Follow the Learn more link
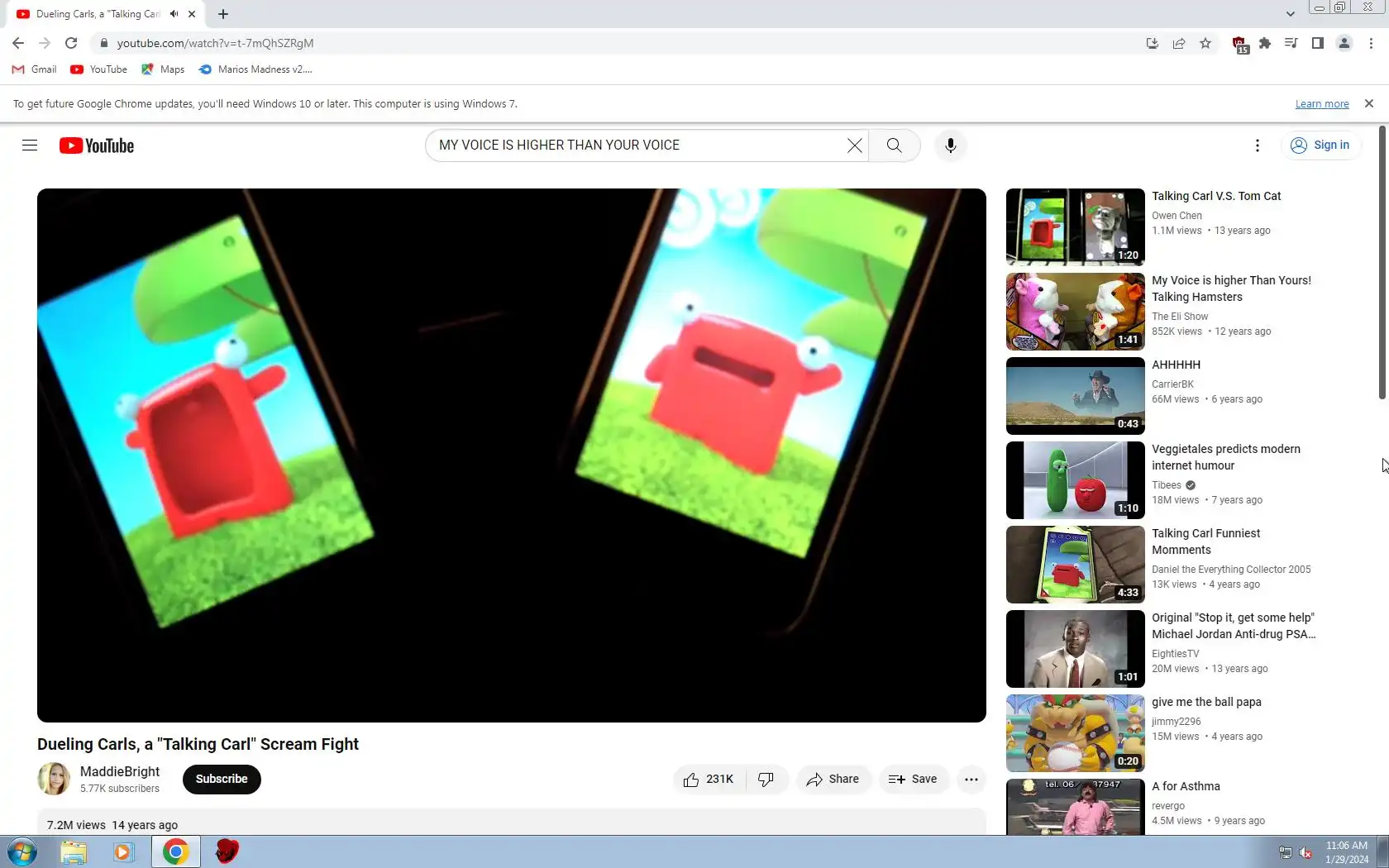Screen dimensions: 1389x868 pos(1322,104)
